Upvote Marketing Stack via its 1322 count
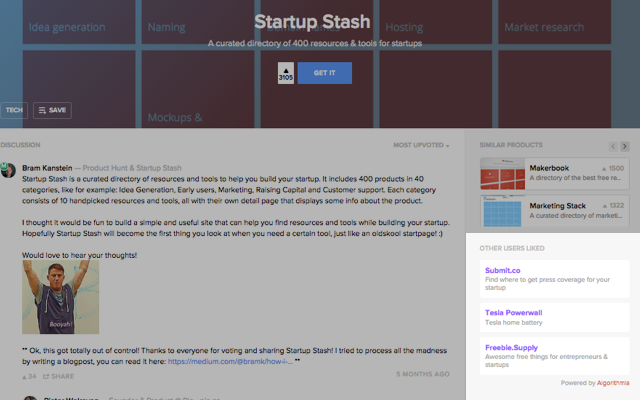 pos(613,206)
